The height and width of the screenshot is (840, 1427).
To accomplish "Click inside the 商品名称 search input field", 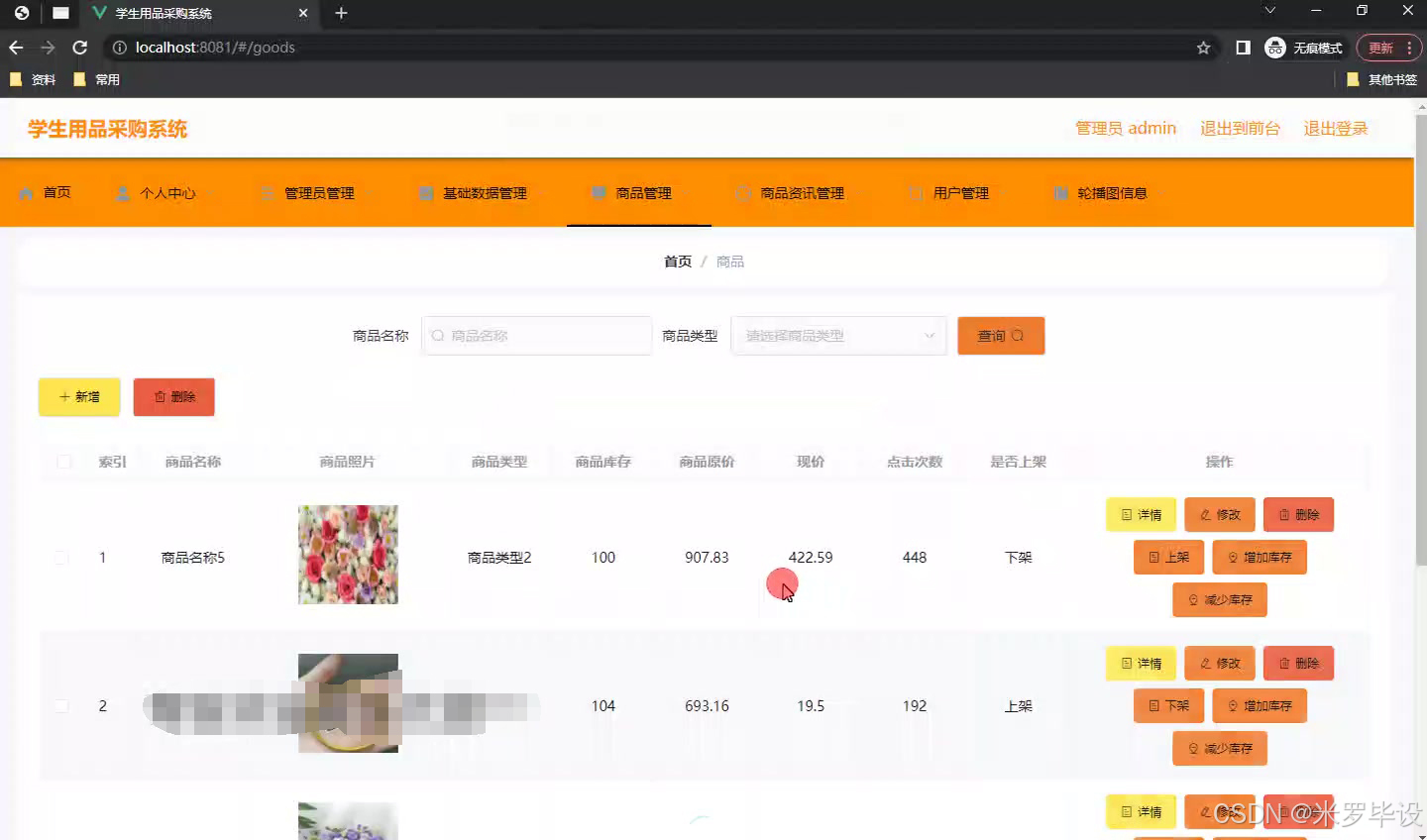I will (536, 335).
